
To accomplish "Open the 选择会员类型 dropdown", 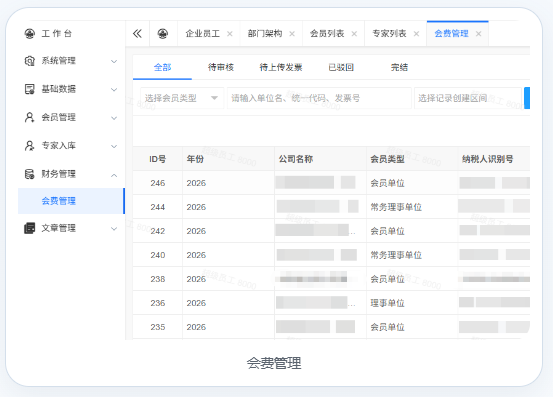I will coord(182,98).
